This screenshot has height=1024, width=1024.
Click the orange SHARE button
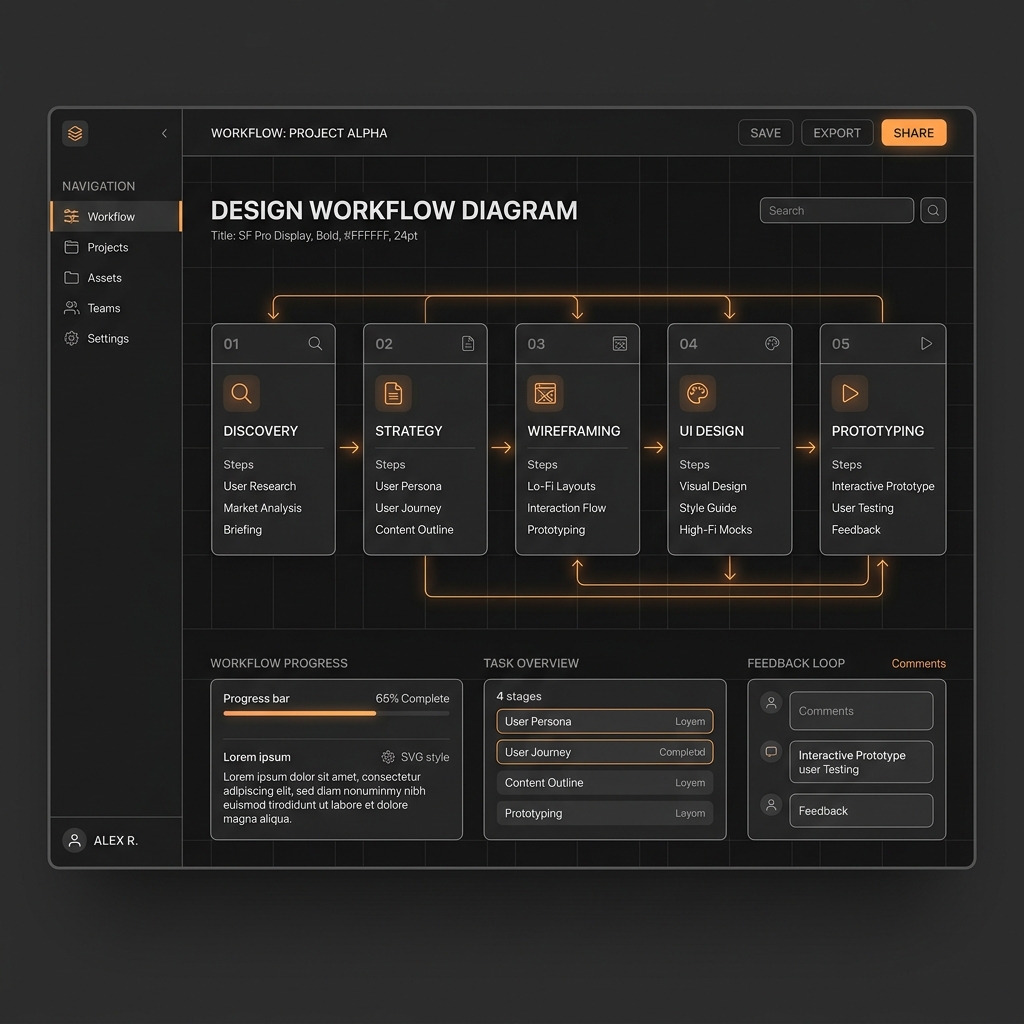[x=914, y=133]
